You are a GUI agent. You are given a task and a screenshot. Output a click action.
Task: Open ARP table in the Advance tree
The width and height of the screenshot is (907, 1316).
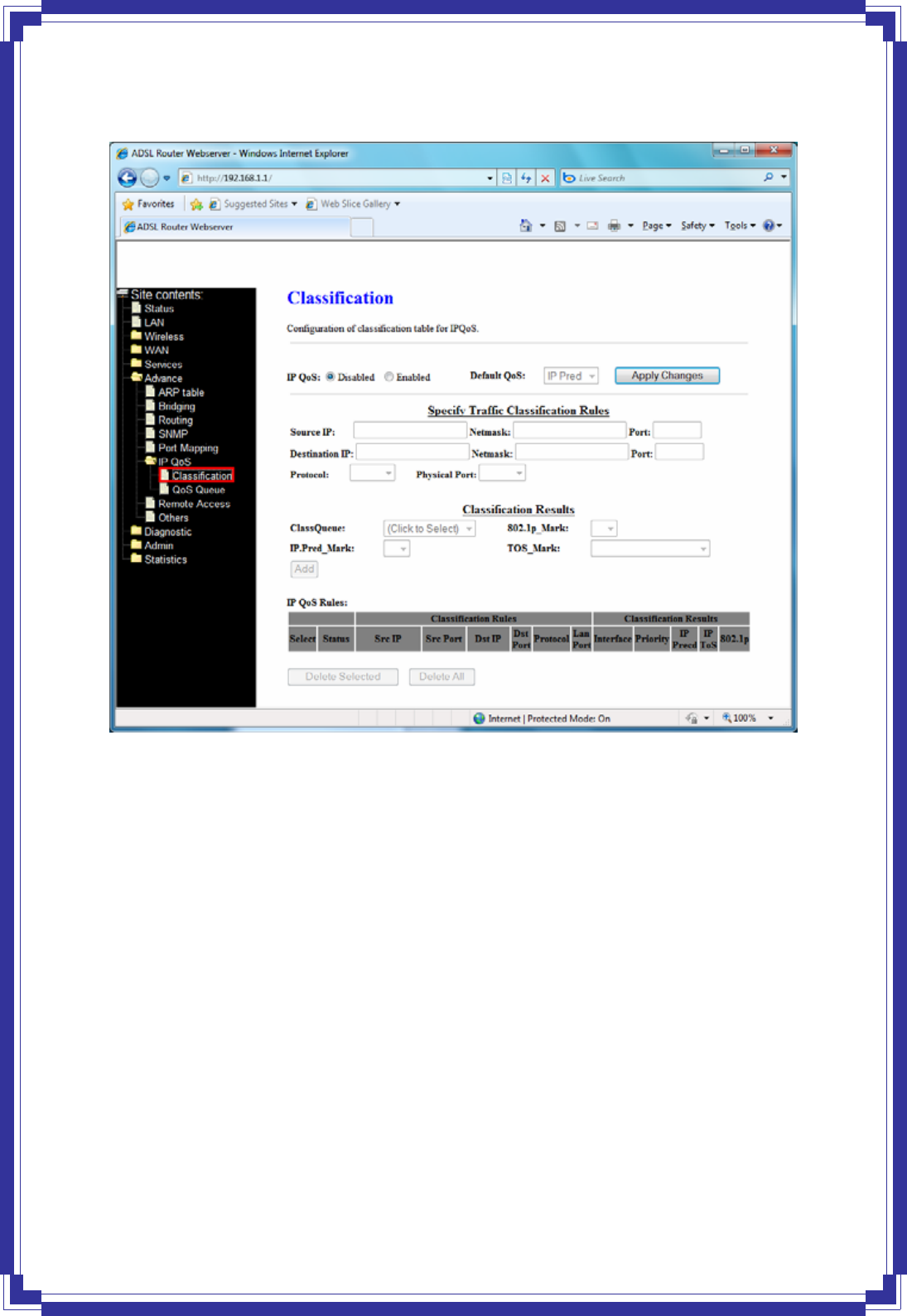coord(181,392)
